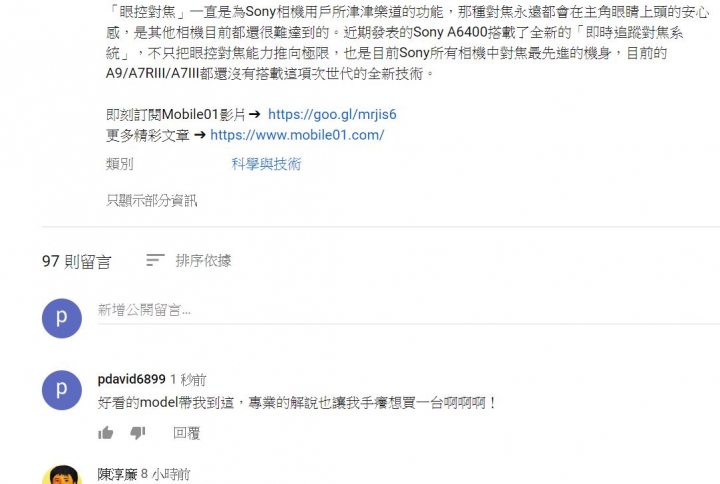Dislike pdavid6899's comment with thumbs down
The width and height of the screenshot is (720, 484).
click(138, 433)
